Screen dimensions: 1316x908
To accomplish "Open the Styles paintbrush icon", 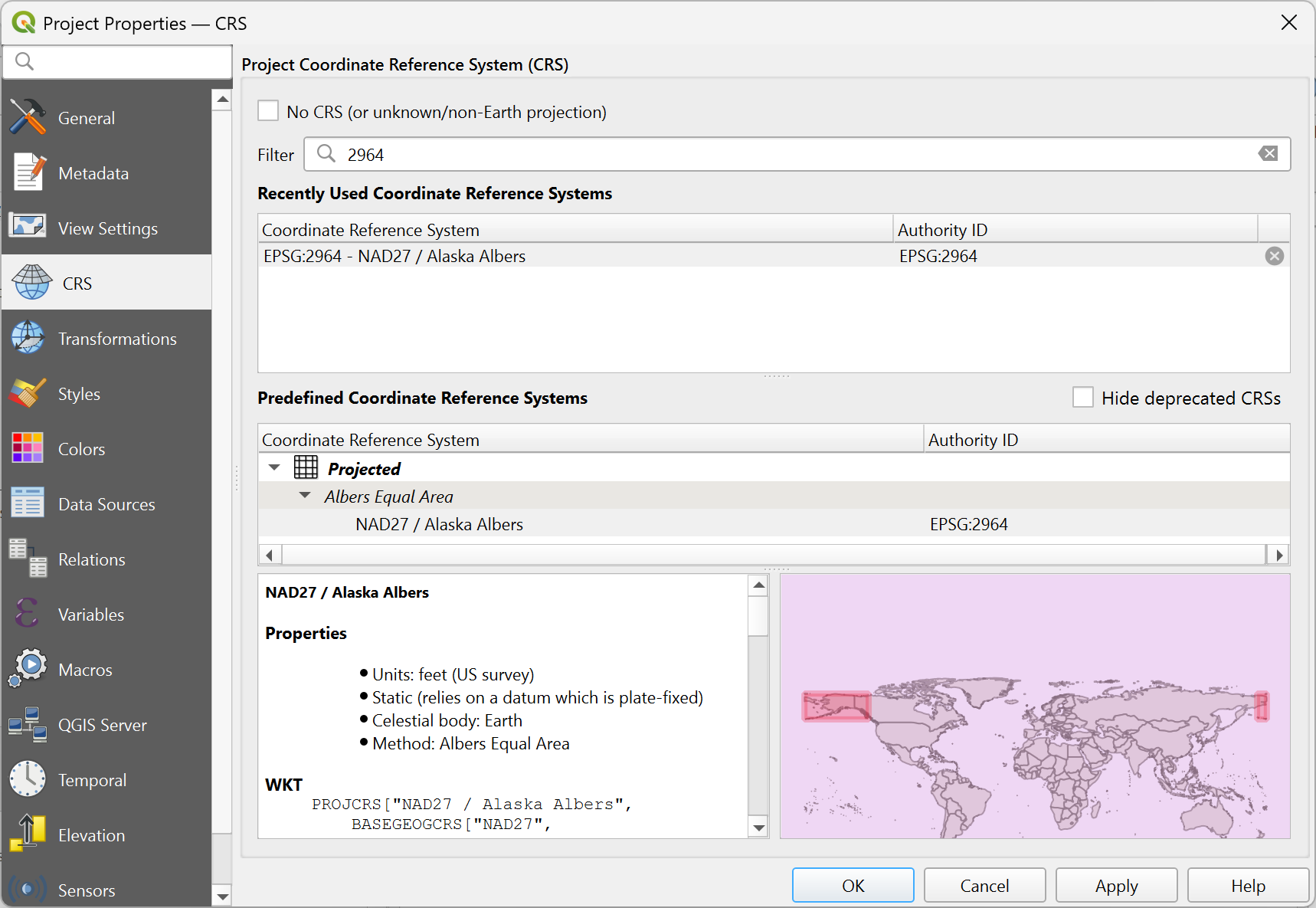I will coord(28,393).
